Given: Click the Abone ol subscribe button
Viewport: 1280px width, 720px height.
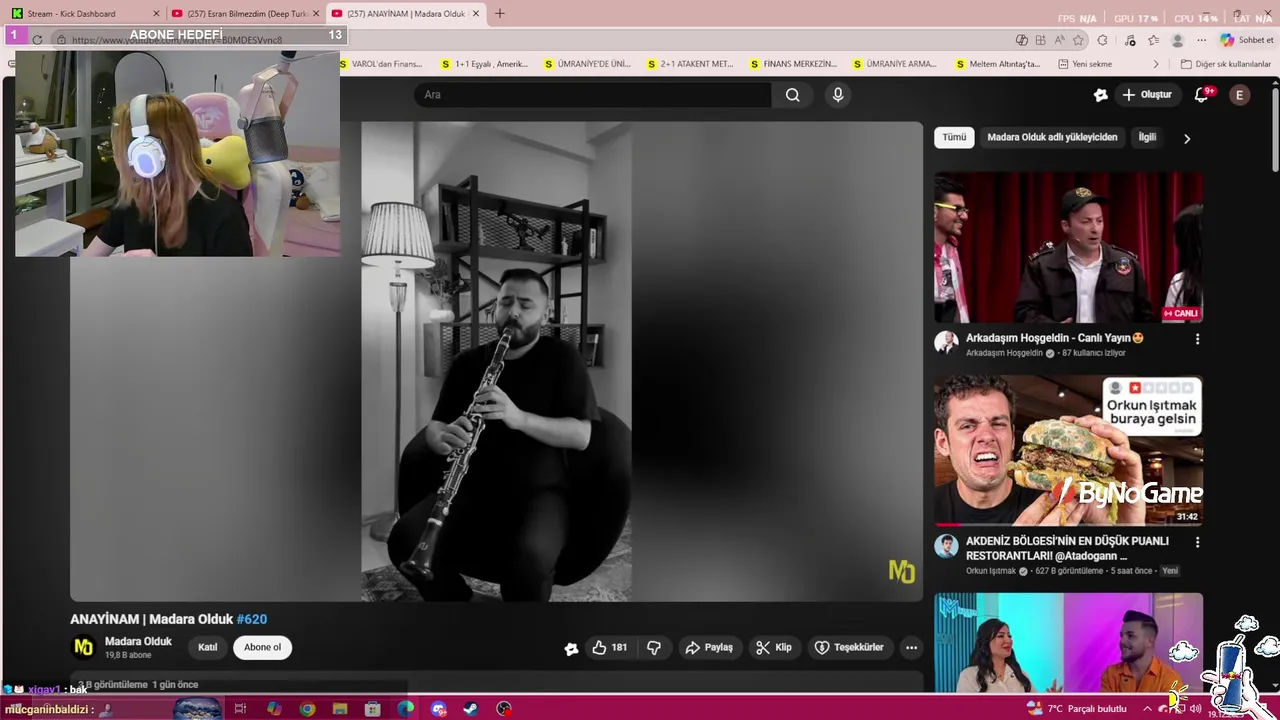Looking at the screenshot, I should (x=263, y=648).
